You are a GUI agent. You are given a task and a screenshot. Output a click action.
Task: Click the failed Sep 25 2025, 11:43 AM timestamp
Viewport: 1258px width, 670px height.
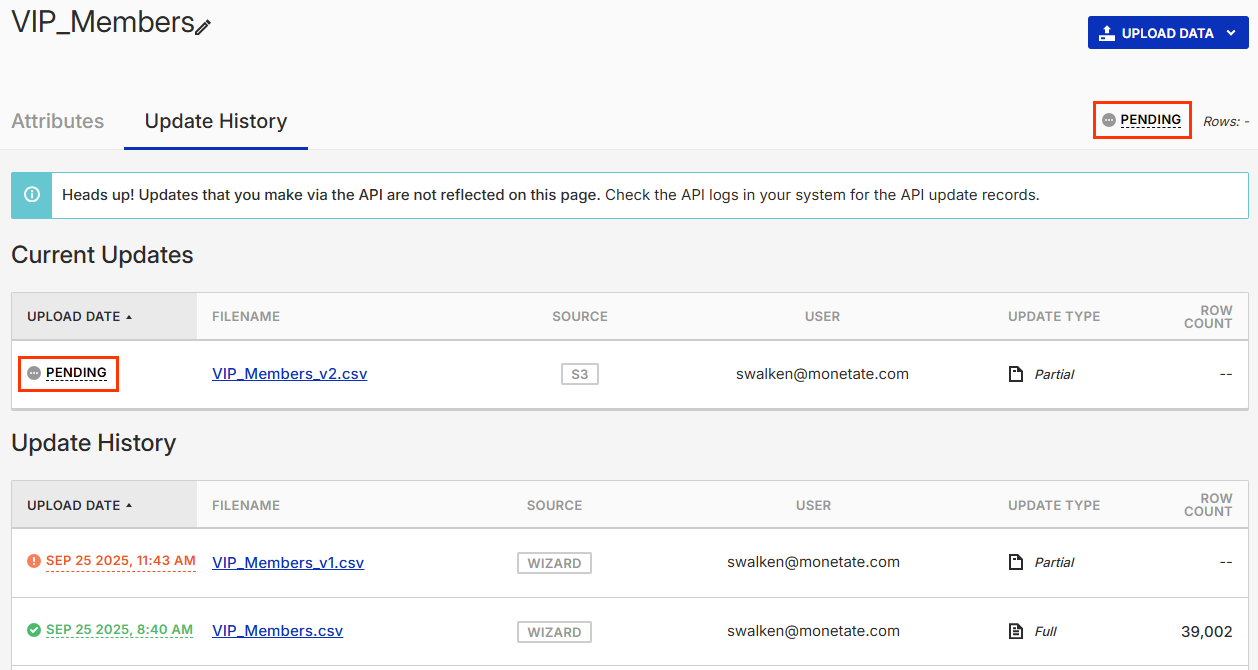120,561
